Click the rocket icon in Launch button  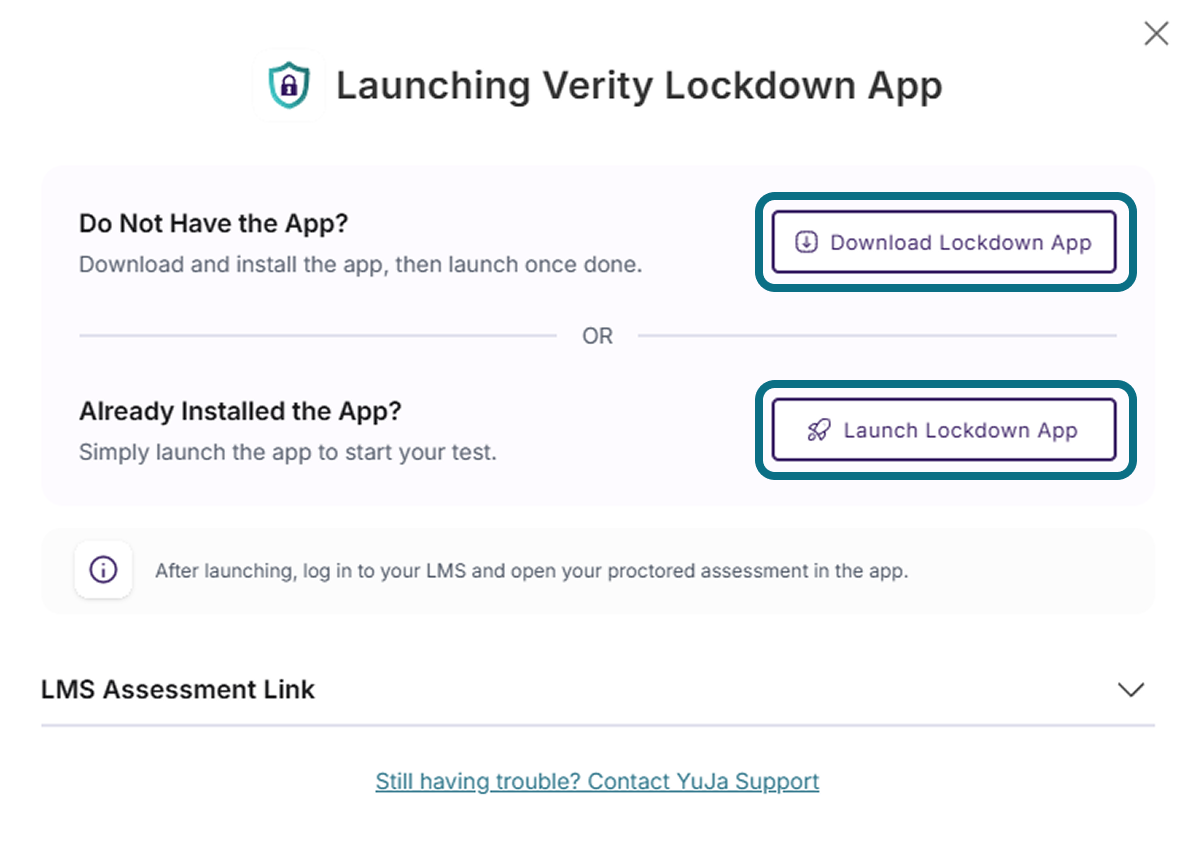coord(819,430)
